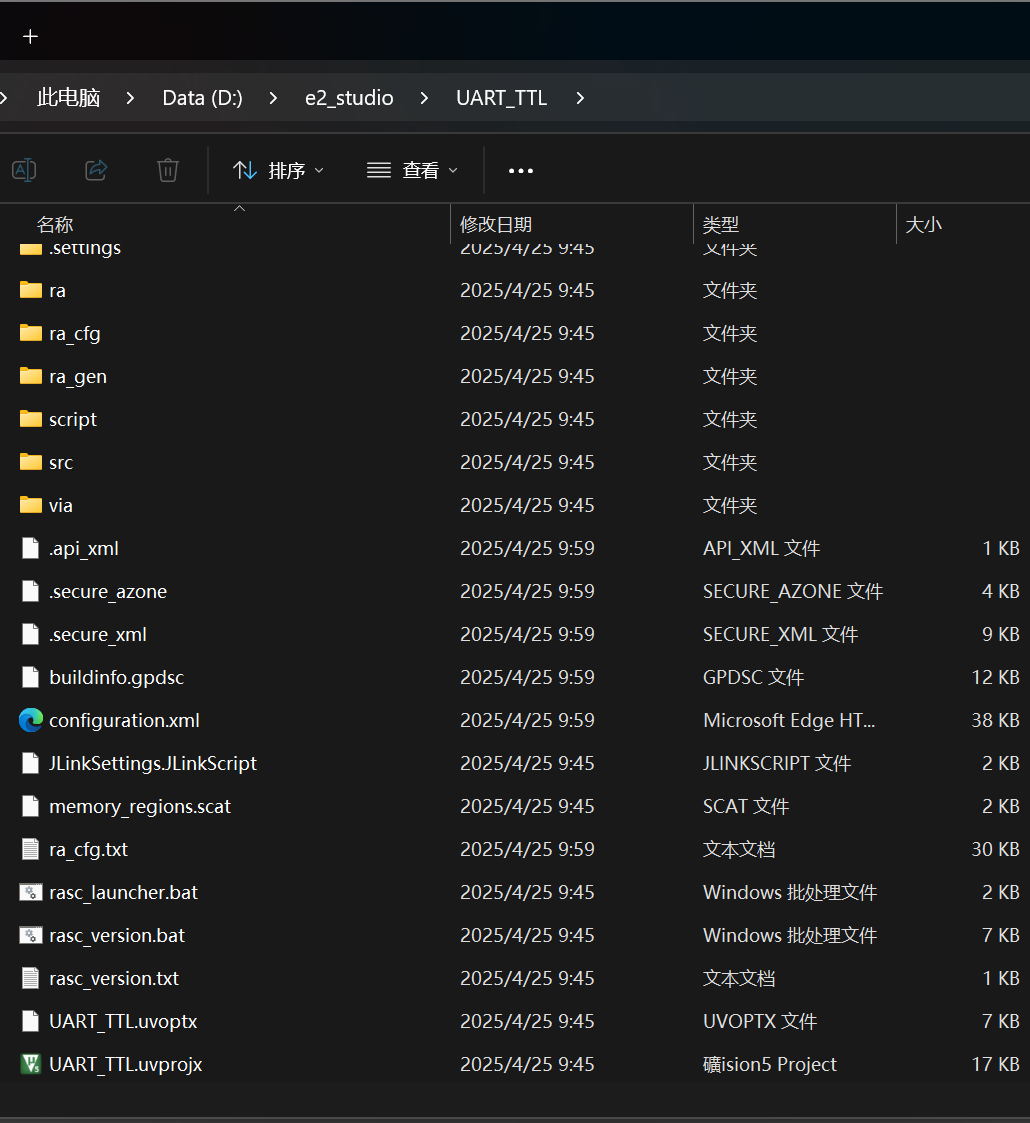Expand chevron after 此电脑 breadcrumb
Viewport: 1030px width, 1123px height.
tap(130, 97)
